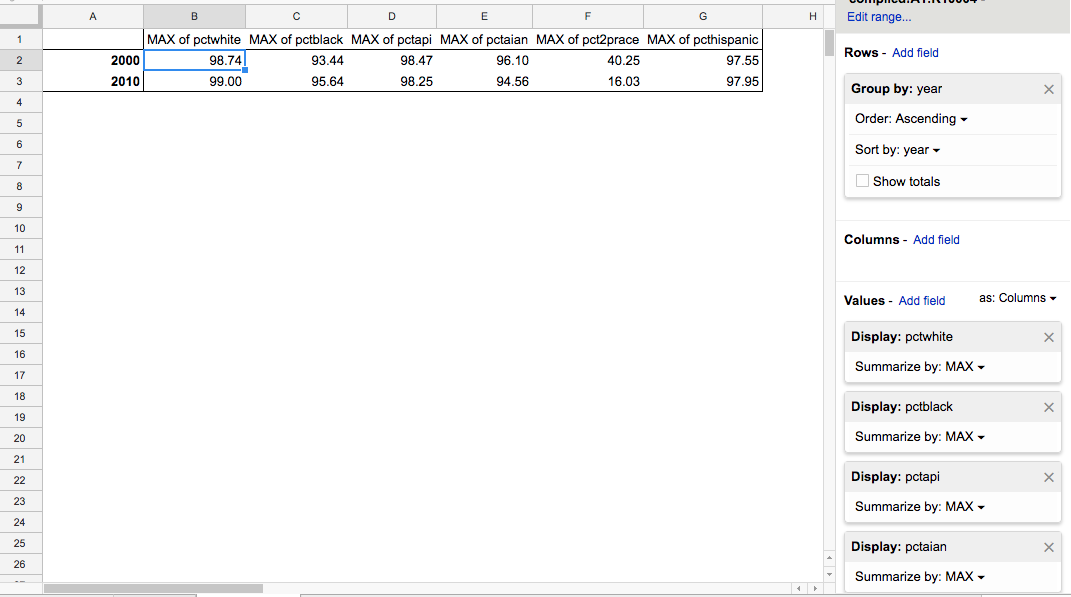Click the scroll right arrow
The width and height of the screenshot is (1071, 597).
coord(815,588)
